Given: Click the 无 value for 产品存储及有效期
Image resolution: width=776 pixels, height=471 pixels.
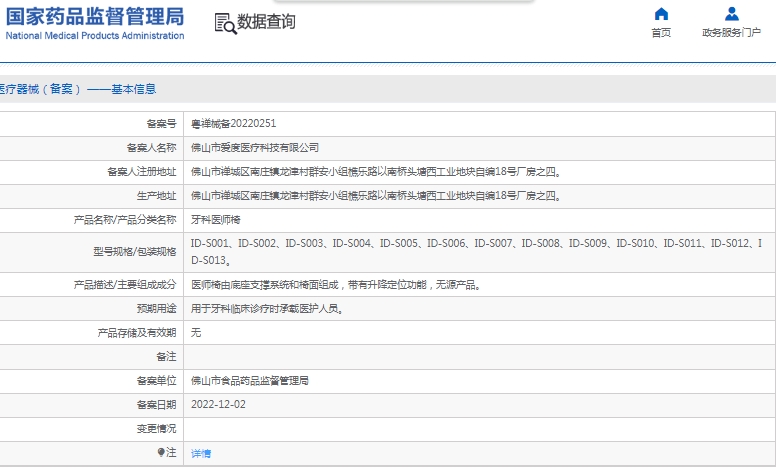Looking at the screenshot, I should click(x=196, y=332).
